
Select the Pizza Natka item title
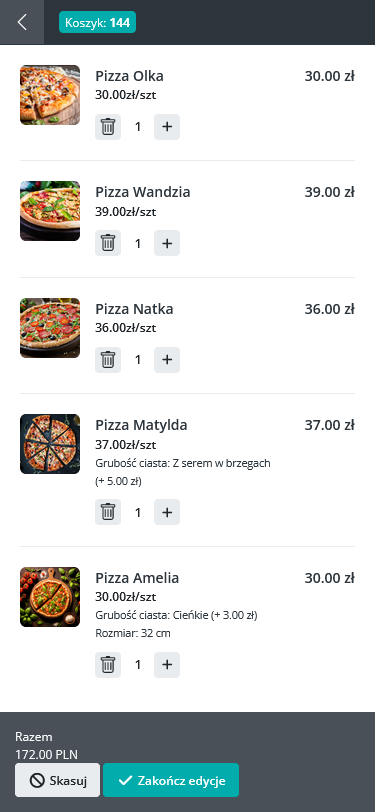pos(134,309)
